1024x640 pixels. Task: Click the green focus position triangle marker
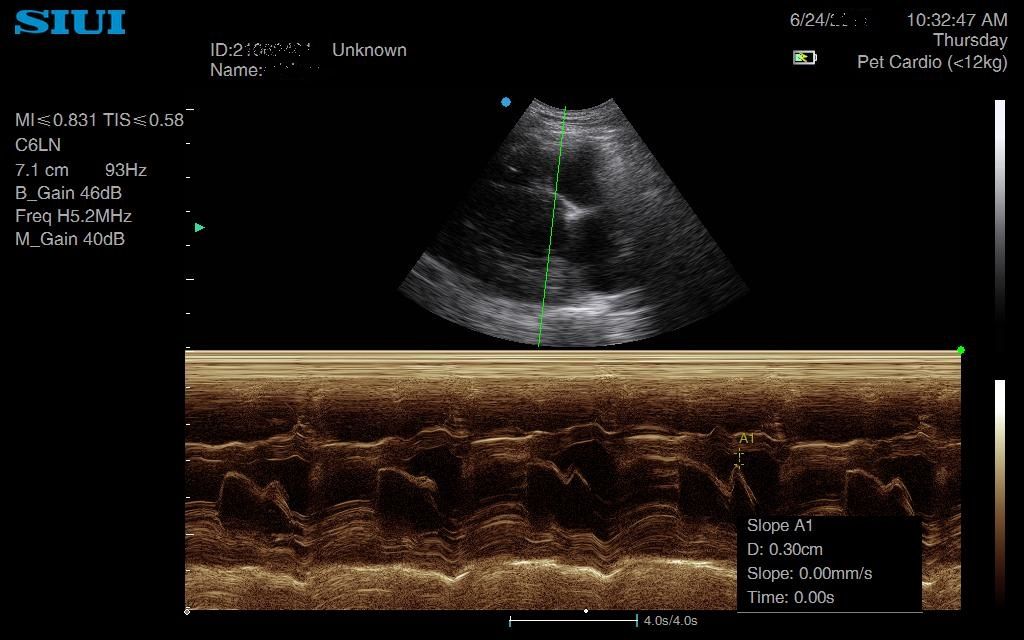(x=200, y=227)
